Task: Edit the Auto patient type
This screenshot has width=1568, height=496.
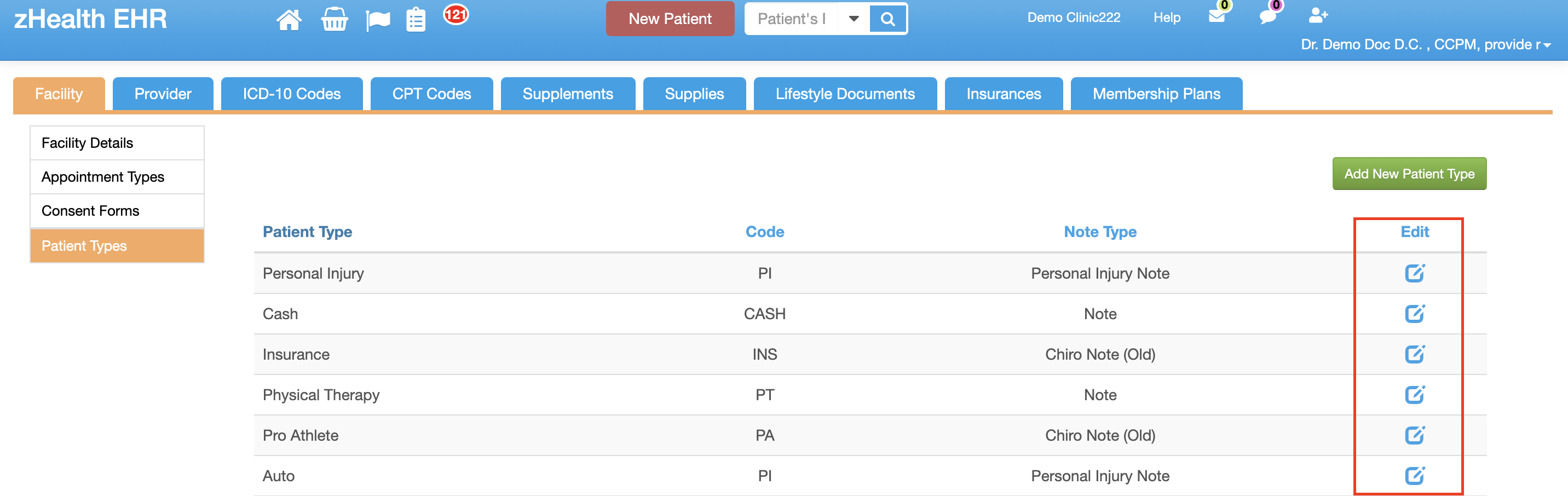Action: pyautogui.click(x=1415, y=475)
